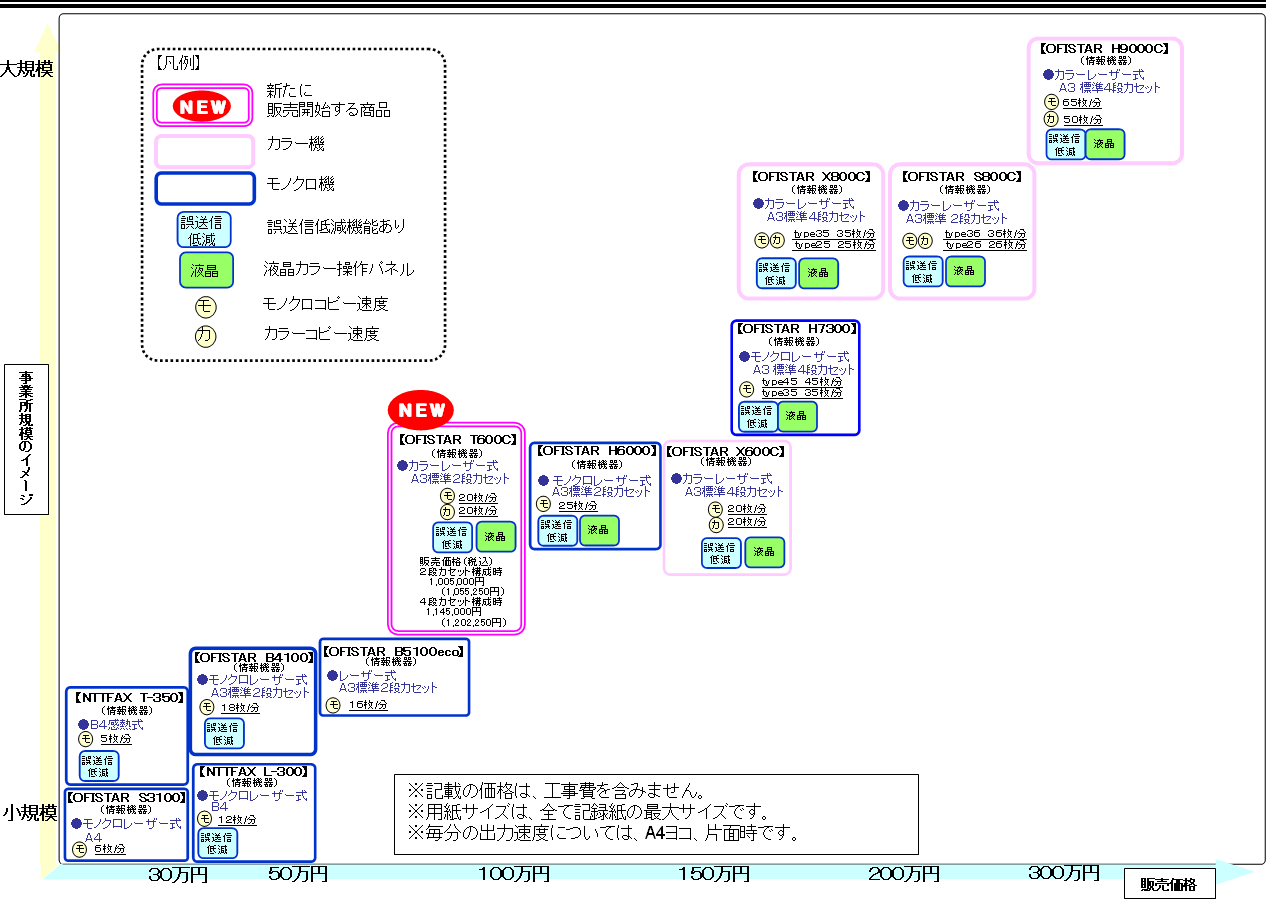
Task: Click the モ icon beside 16枚/分 in B5100eco
Action: tap(335, 705)
